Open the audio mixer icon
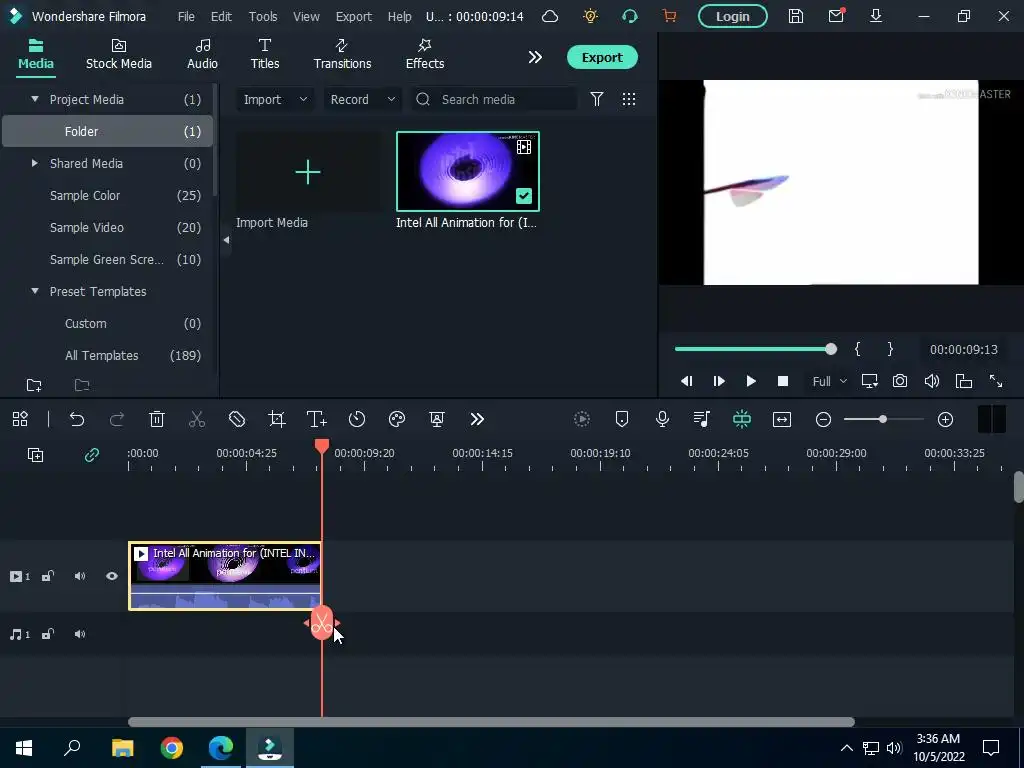The image size is (1024, 768). click(702, 419)
